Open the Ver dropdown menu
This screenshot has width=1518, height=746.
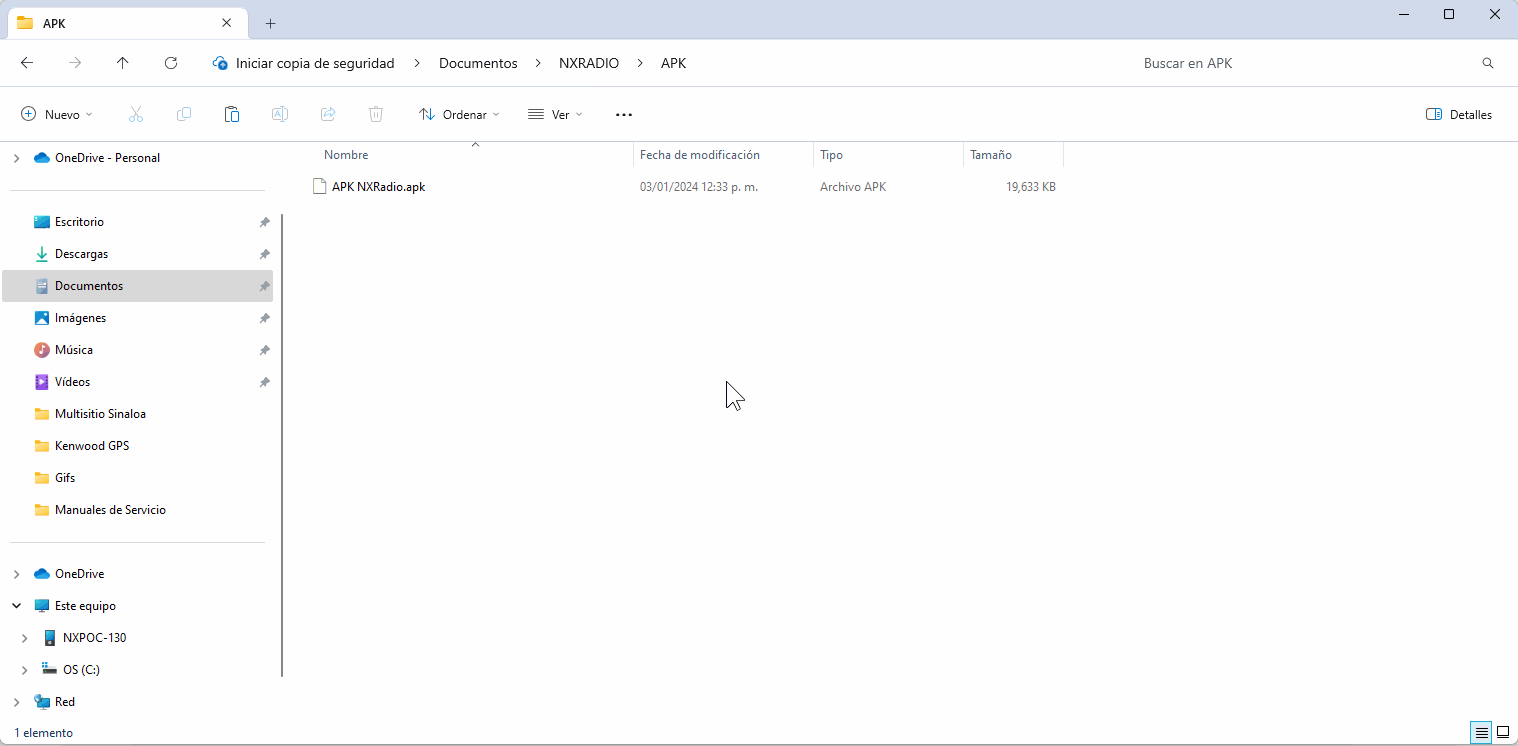pyautogui.click(x=555, y=115)
